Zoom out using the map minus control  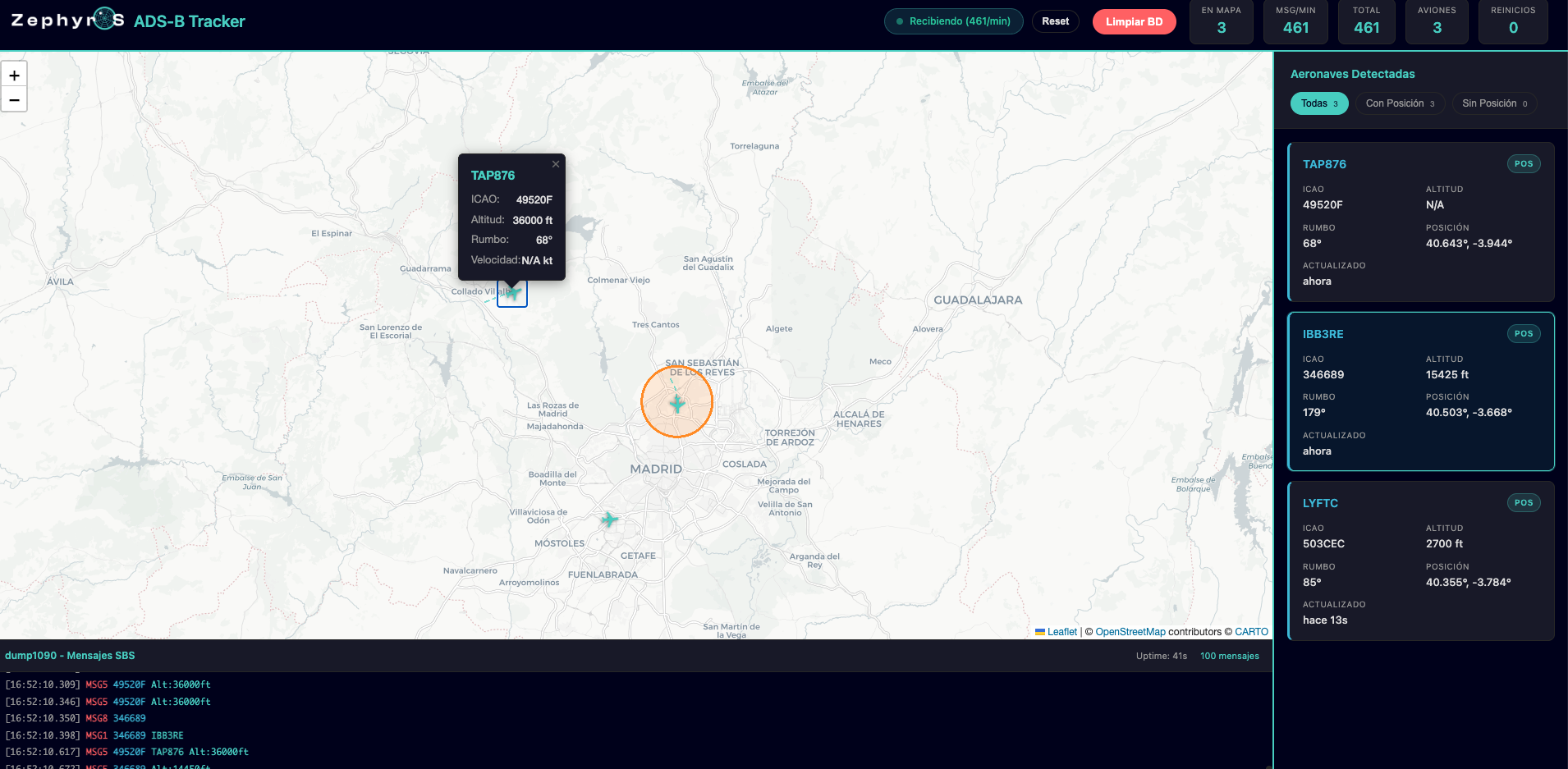(14, 99)
